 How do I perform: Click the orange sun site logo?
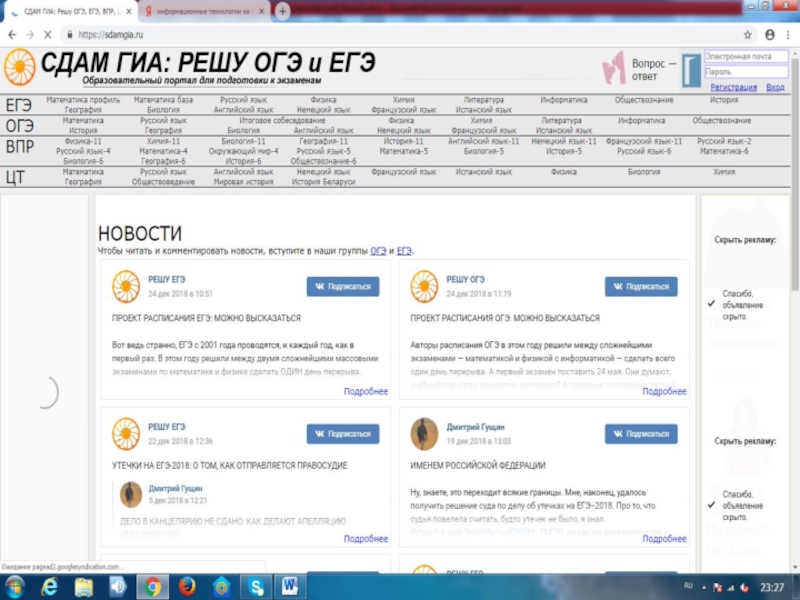pyautogui.click(x=19, y=67)
